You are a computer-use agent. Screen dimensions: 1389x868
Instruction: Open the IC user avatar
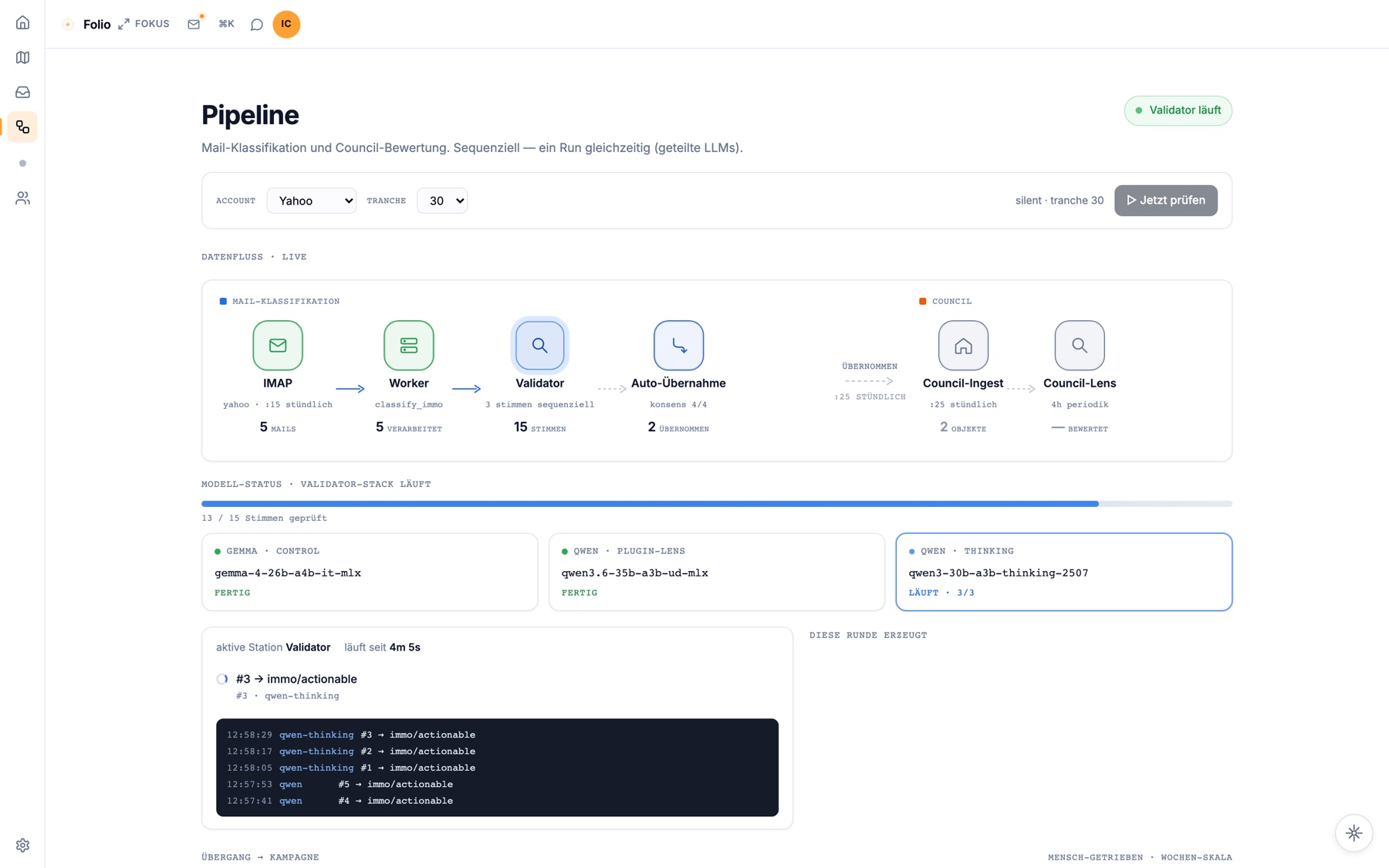pos(286,24)
